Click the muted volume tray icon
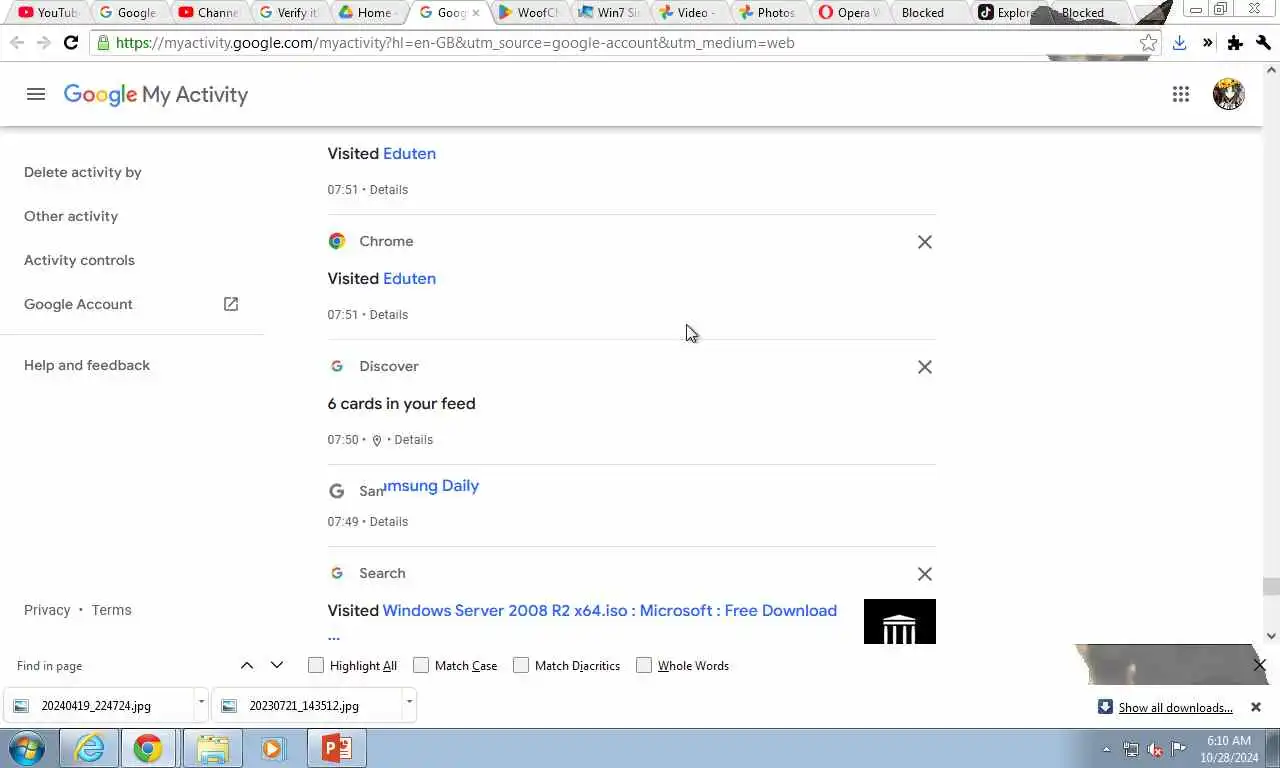1280x768 pixels. pyautogui.click(x=1155, y=749)
